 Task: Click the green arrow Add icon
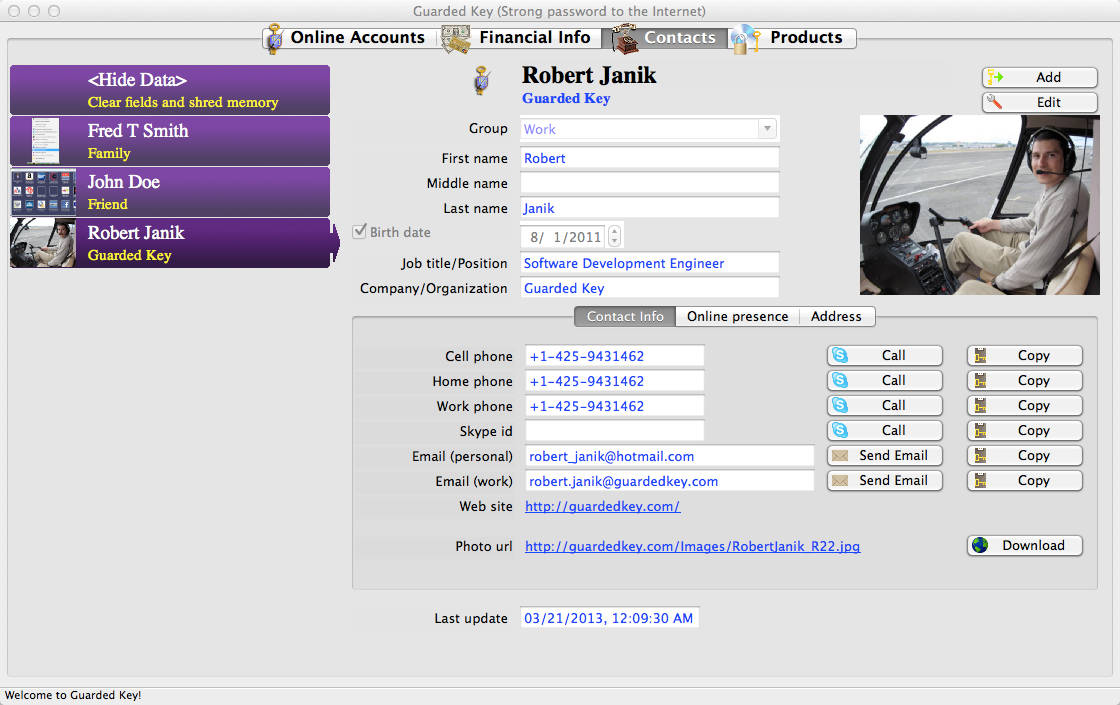point(995,77)
